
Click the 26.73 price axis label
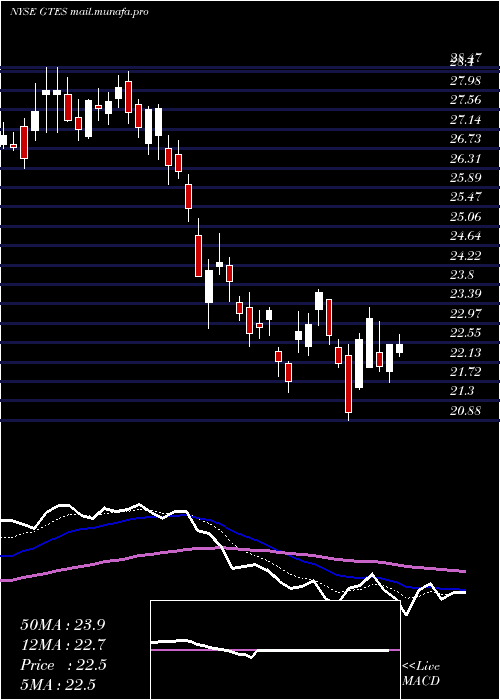coord(466,139)
